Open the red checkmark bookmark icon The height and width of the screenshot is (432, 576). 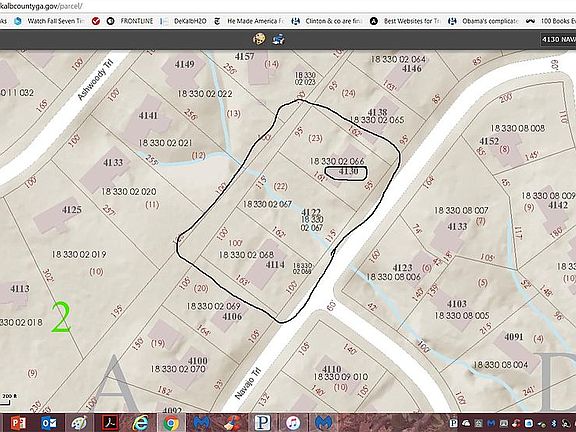click(x=96, y=21)
